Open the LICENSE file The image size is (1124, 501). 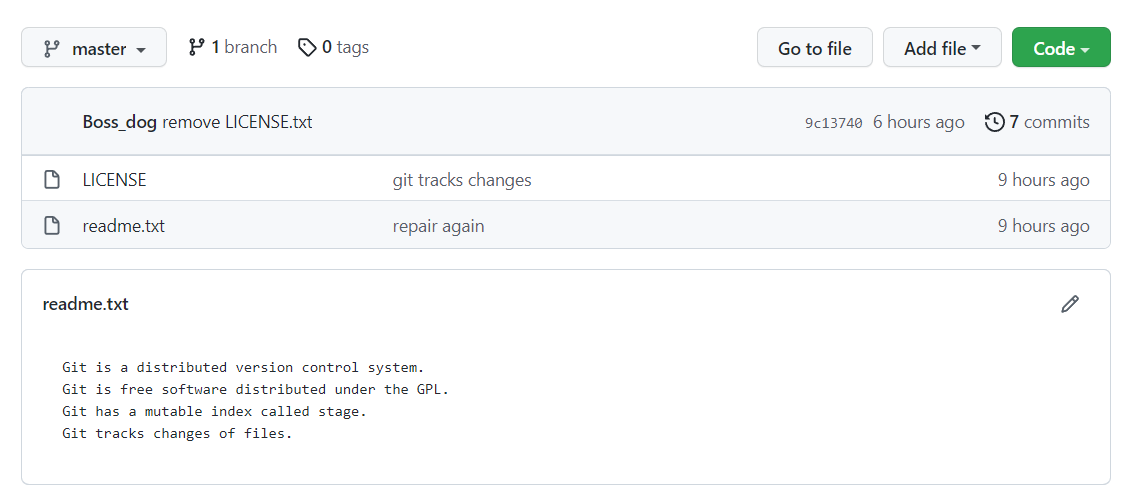[115, 180]
